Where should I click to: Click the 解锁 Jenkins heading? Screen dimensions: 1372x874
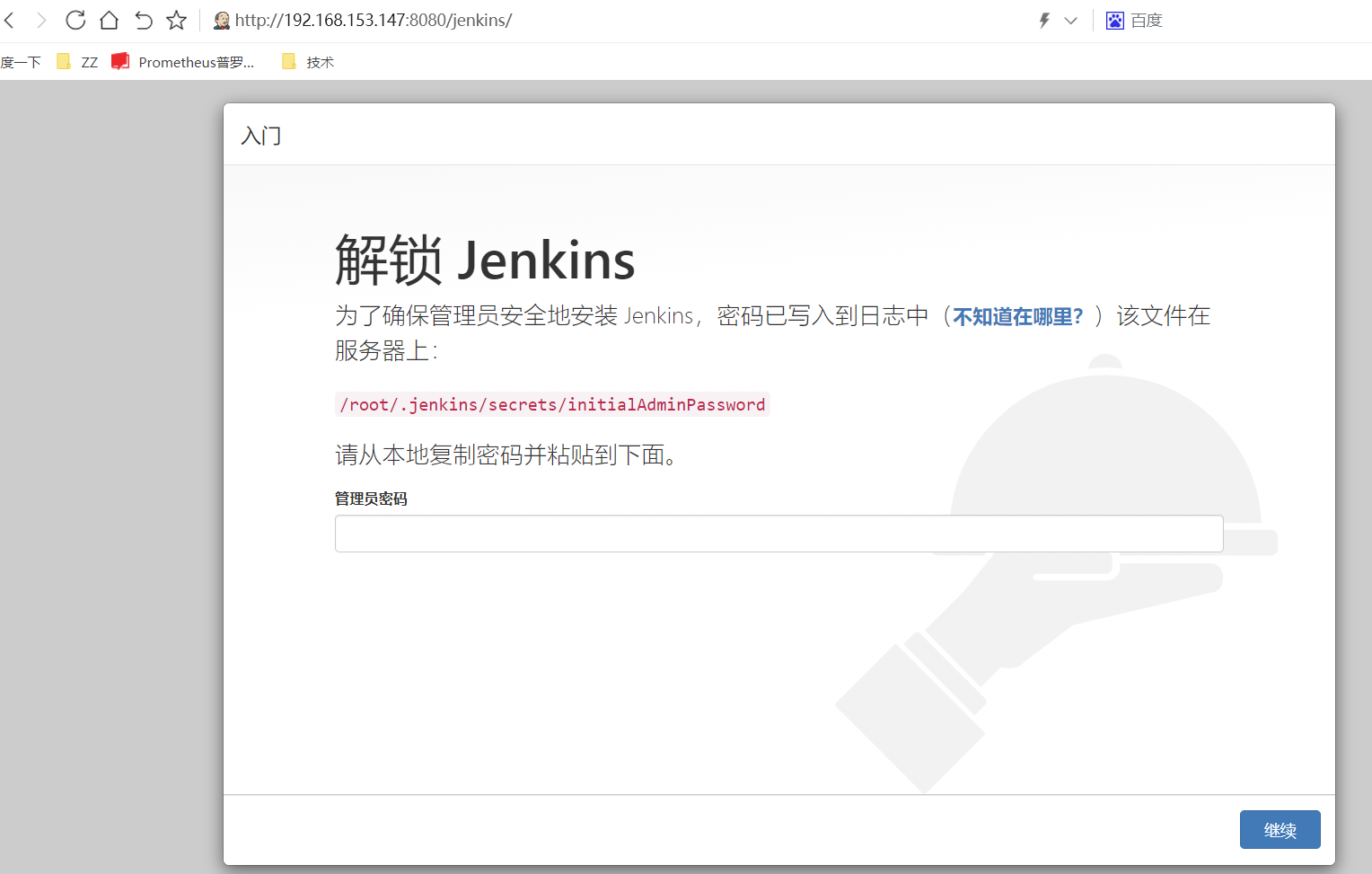tap(485, 260)
